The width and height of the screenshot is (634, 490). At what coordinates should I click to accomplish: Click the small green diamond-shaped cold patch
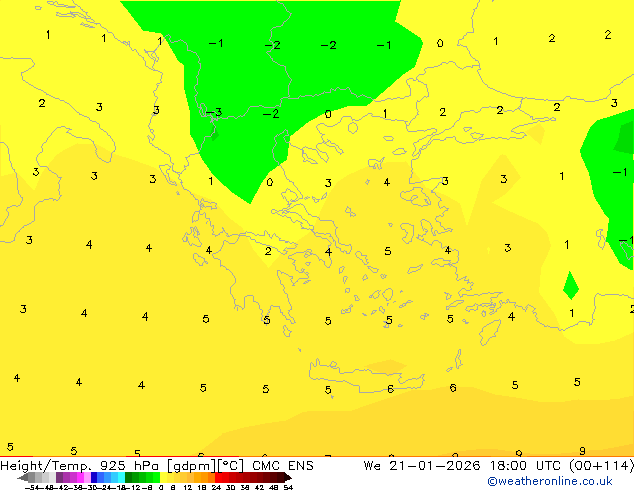(x=571, y=285)
